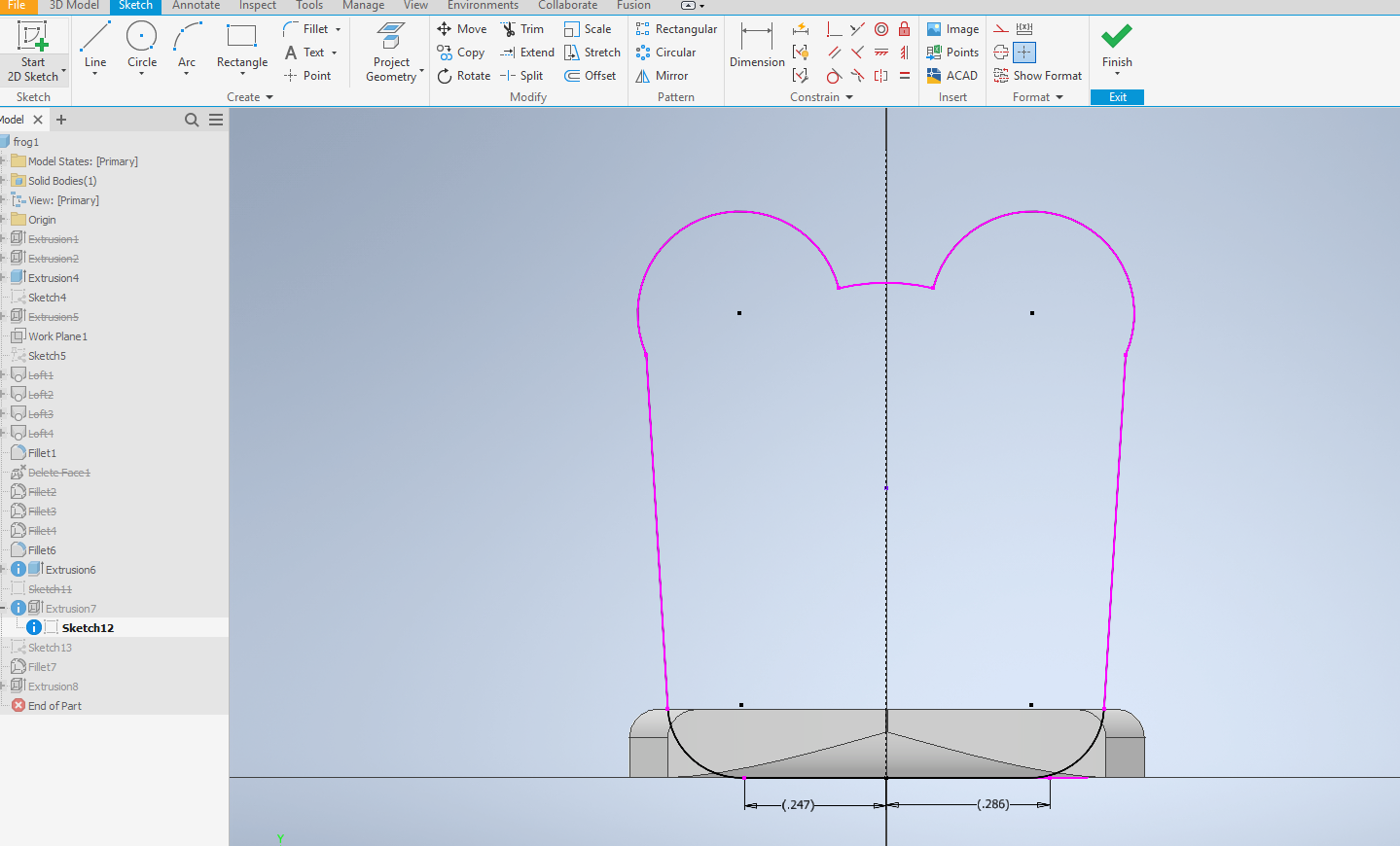Apply the Fix lock constraint
Viewport: 1400px width, 846px height.
(x=905, y=29)
